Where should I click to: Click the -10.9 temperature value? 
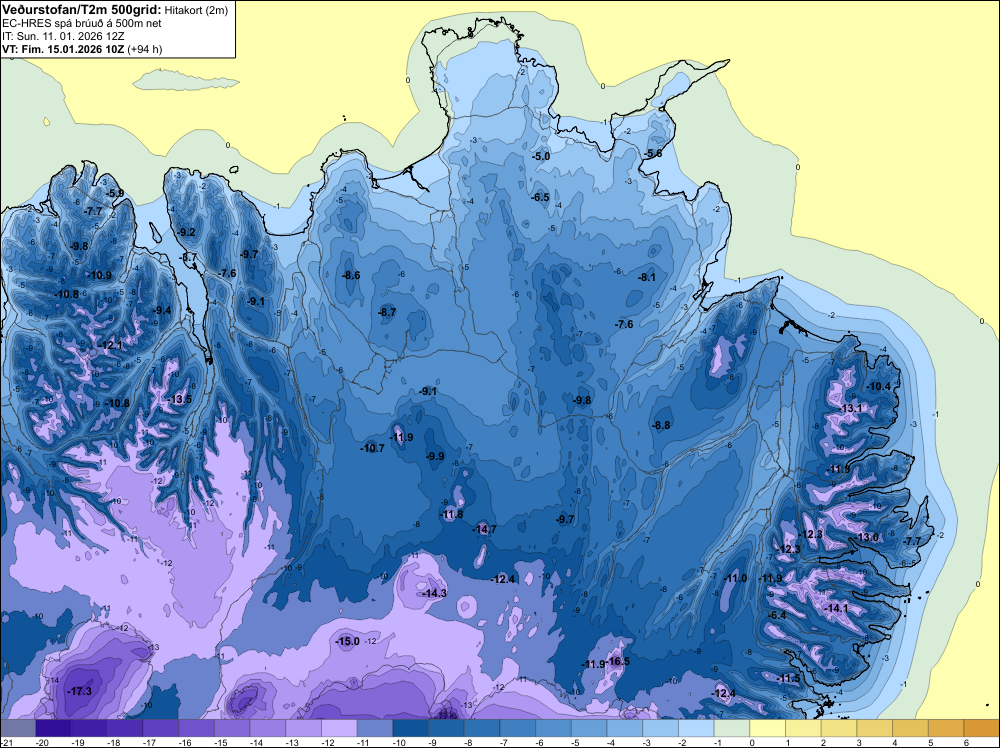pos(99,275)
